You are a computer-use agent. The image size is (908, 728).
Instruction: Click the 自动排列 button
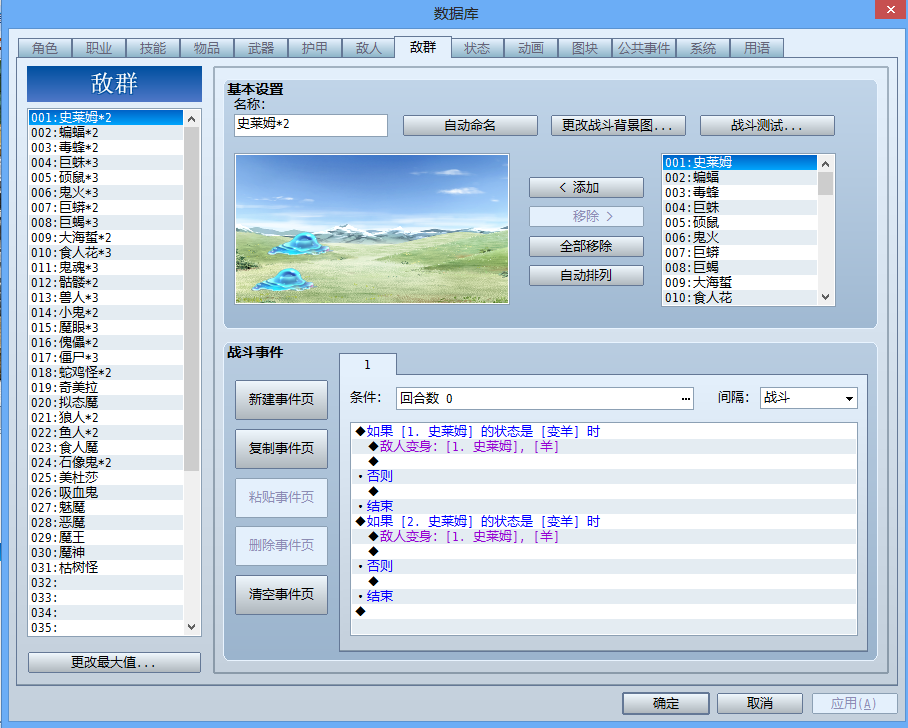pyautogui.click(x=586, y=275)
